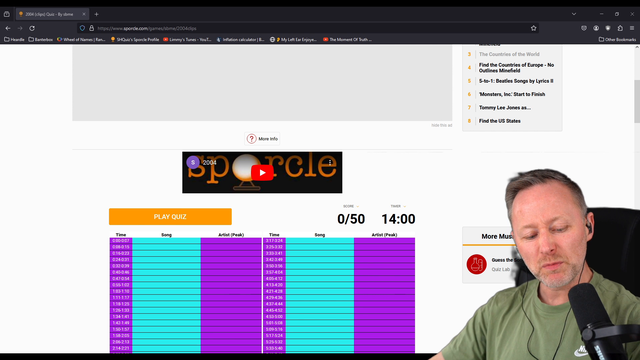
Task: Reload the Sporcle page
Action: [x=32, y=28]
